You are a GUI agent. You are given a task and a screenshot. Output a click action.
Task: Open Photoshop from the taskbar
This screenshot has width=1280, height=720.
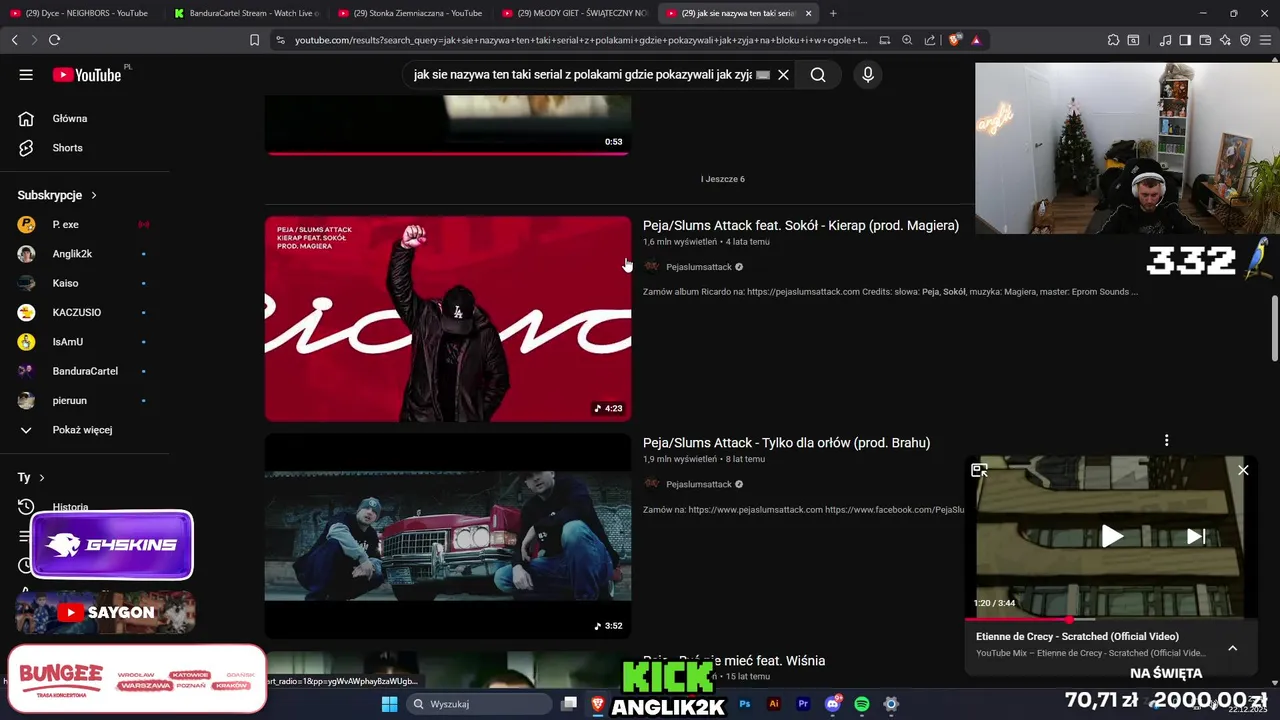745,704
